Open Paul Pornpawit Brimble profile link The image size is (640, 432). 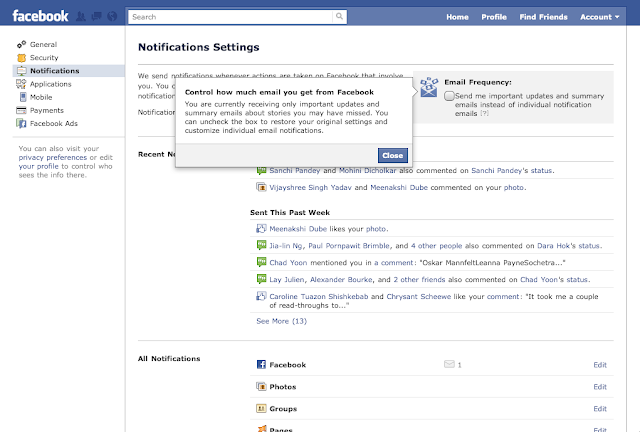click(349, 246)
